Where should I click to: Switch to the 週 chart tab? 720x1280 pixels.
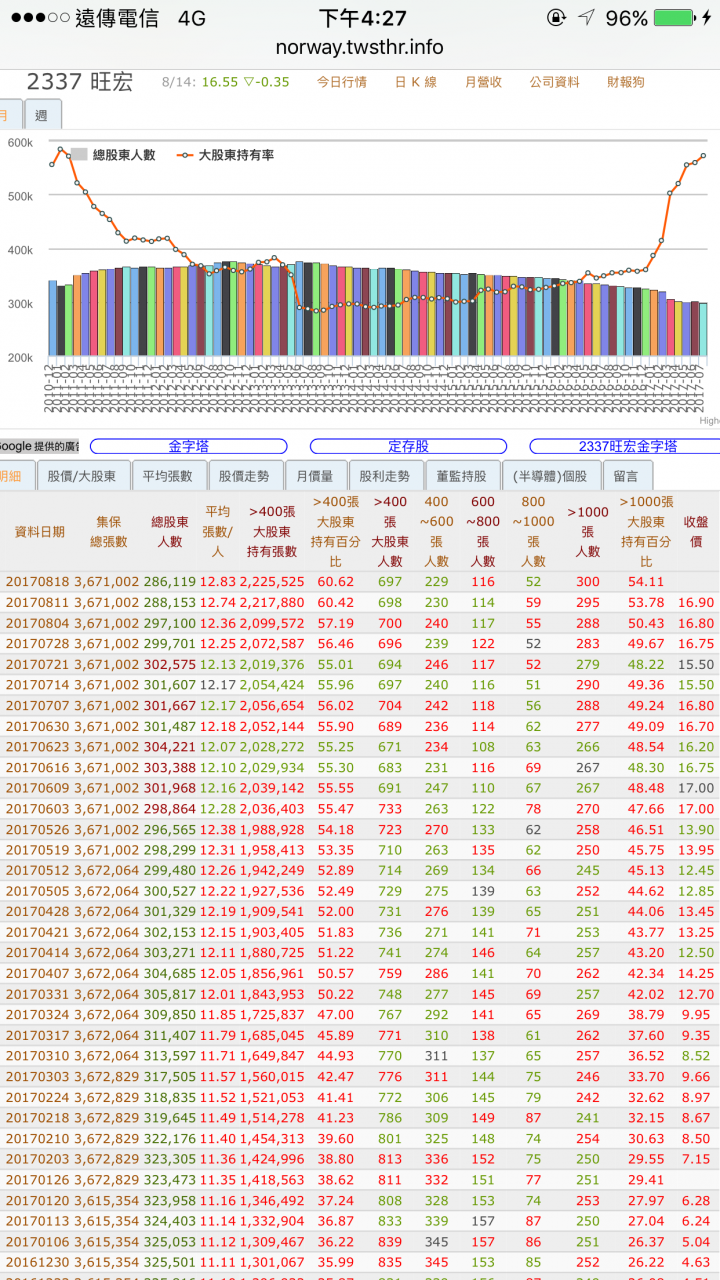tap(42, 115)
